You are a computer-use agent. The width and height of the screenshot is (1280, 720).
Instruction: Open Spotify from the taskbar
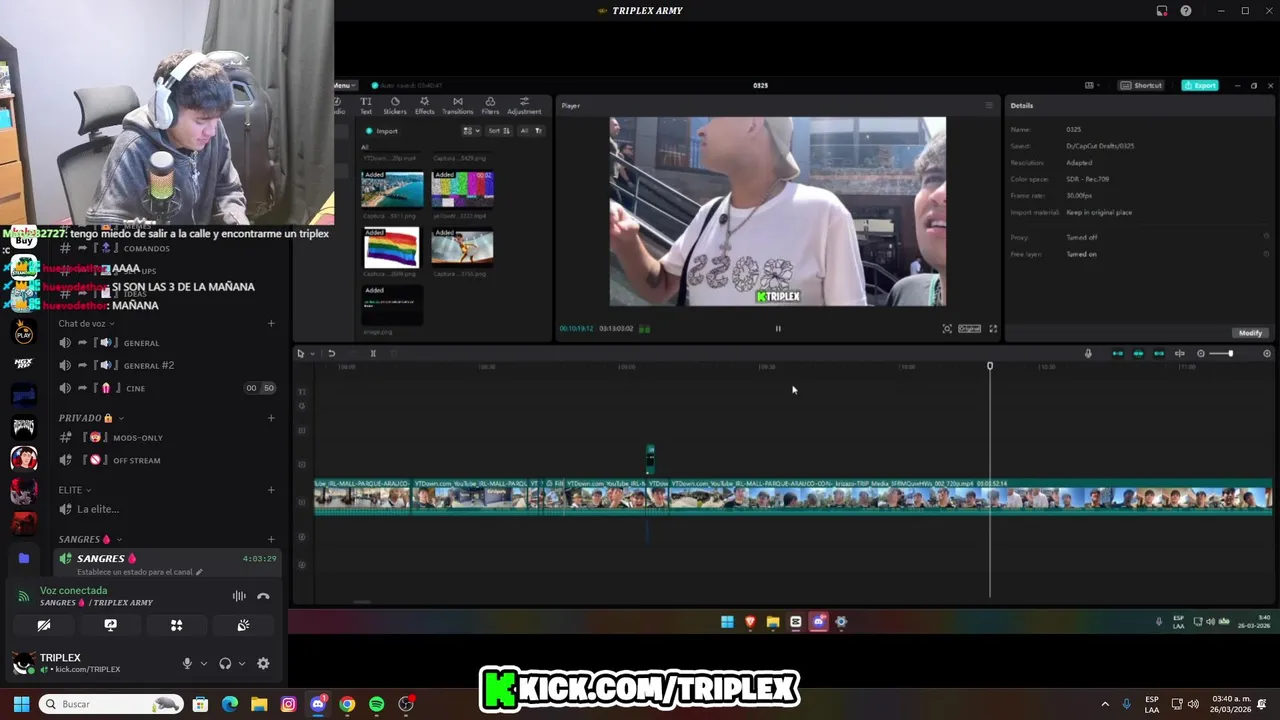(376, 704)
